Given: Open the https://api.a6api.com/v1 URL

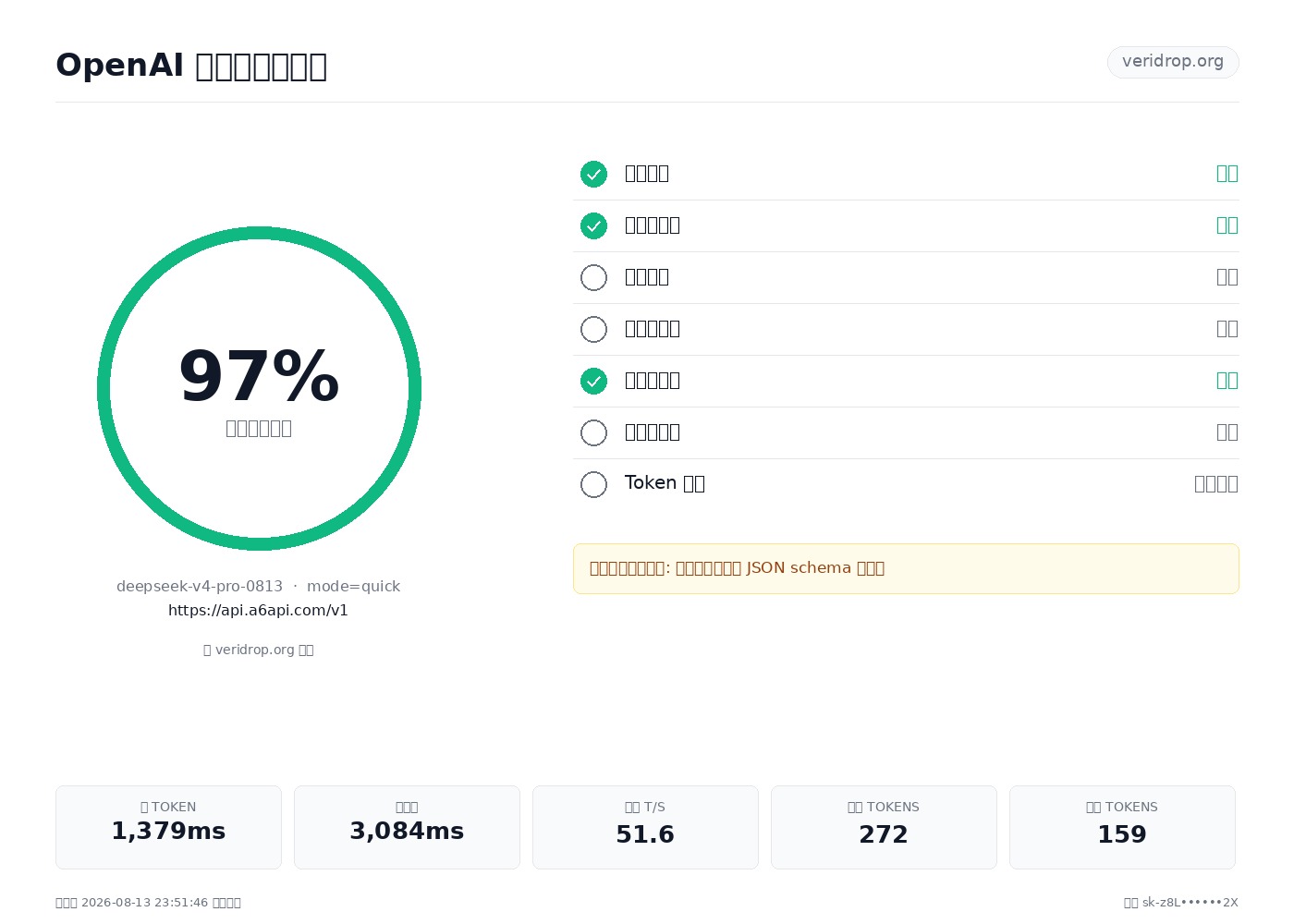Looking at the screenshot, I should [258, 611].
